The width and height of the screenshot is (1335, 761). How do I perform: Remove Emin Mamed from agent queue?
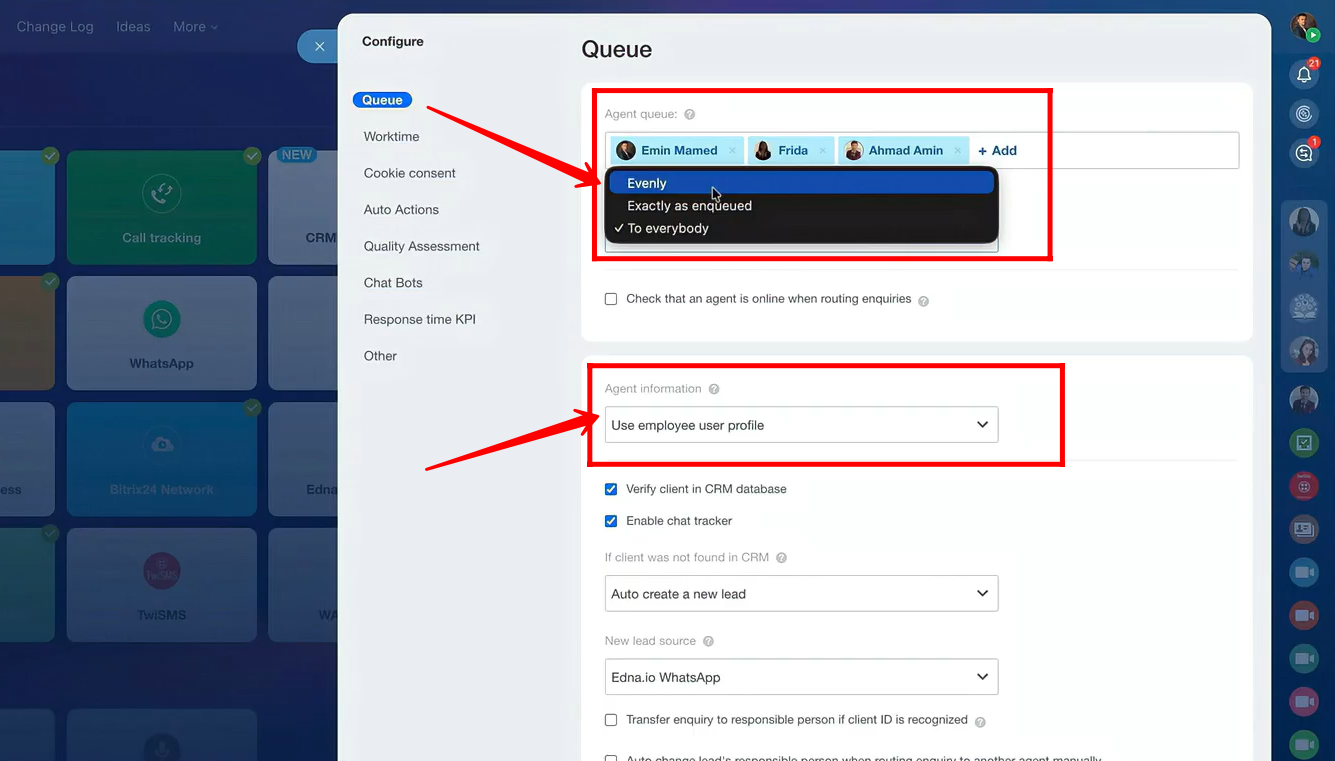click(x=732, y=151)
